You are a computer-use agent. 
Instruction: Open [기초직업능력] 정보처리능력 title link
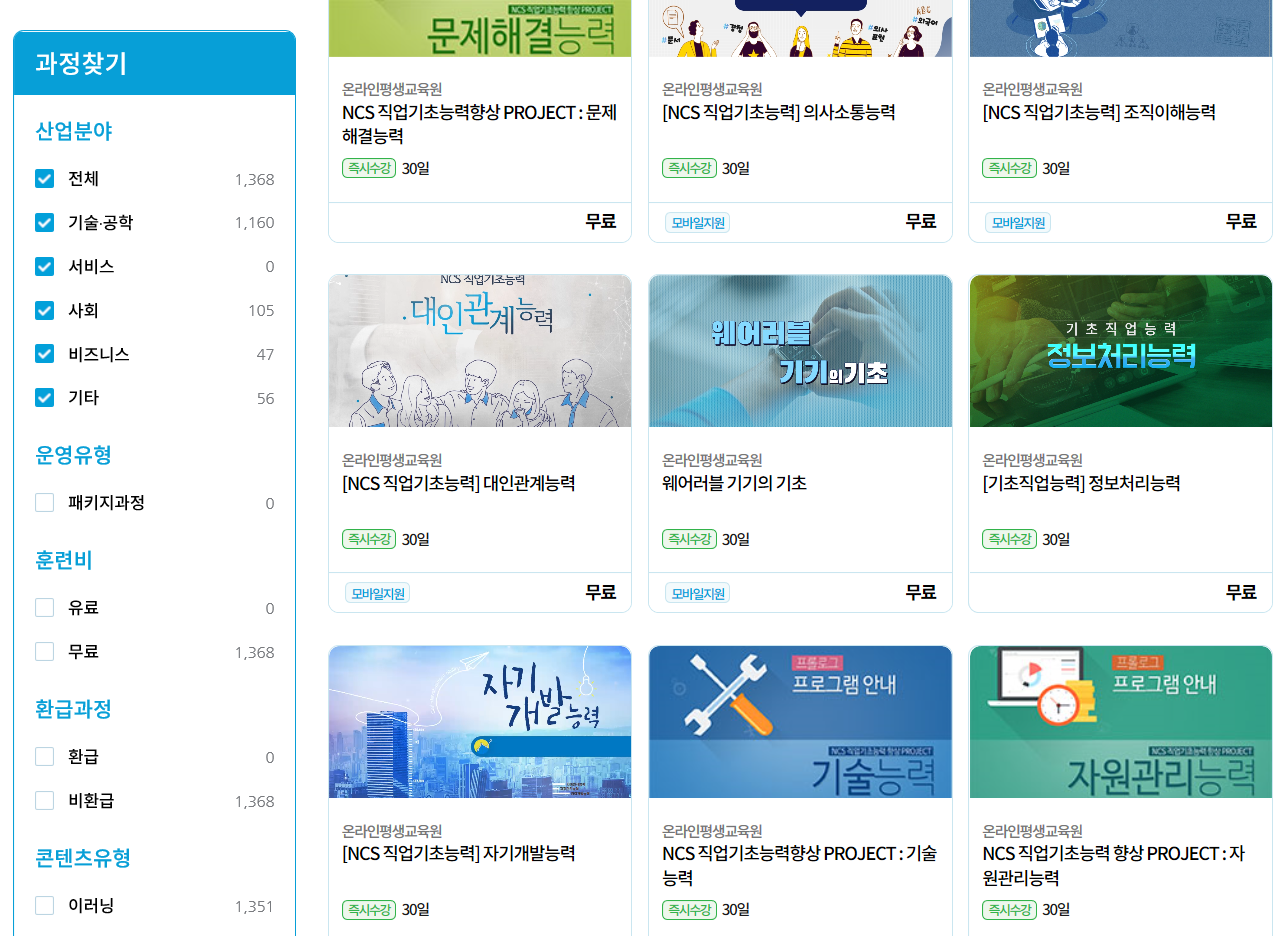(1082, 483)
